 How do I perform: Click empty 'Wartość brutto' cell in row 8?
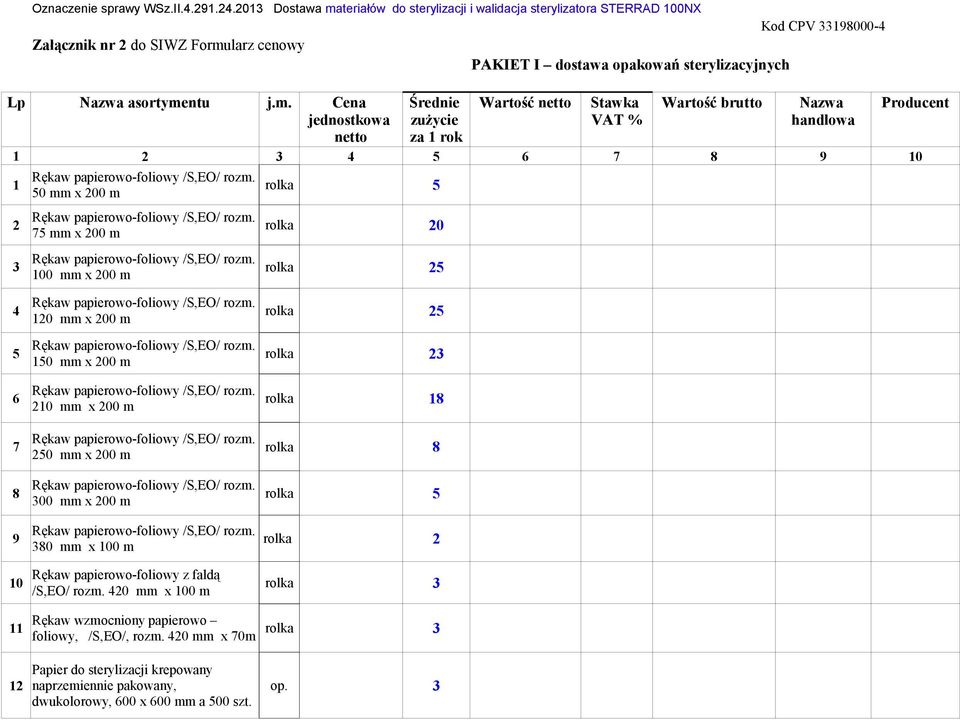coord(714,493)
